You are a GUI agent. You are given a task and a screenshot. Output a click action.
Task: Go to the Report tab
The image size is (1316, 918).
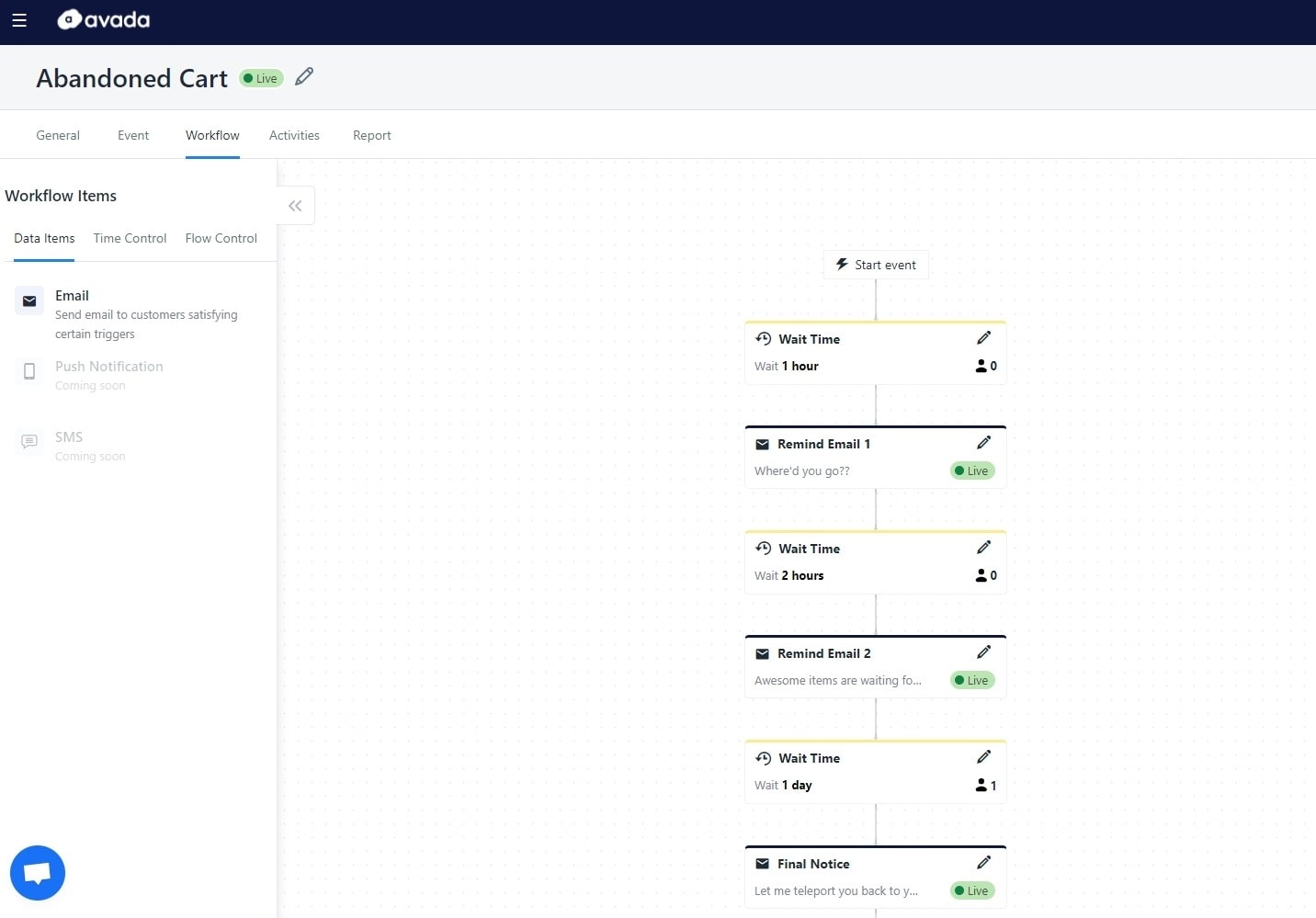point(371,135)
